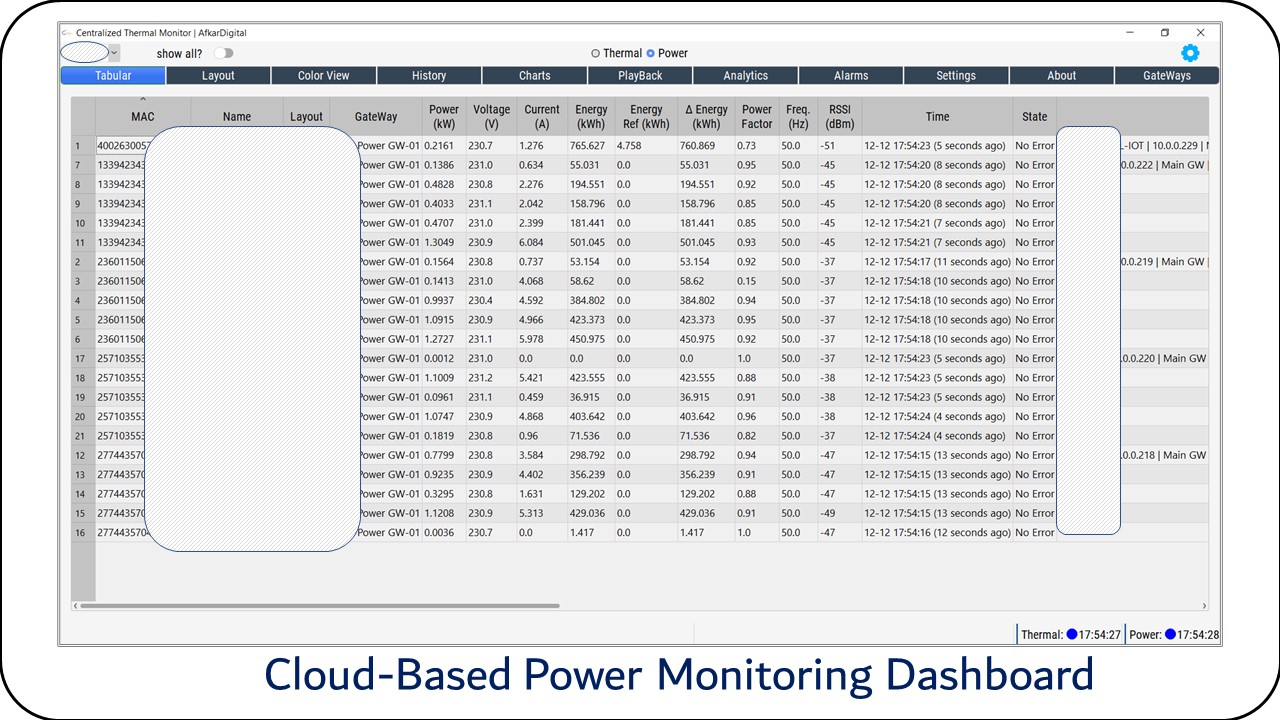The image size is (1280, 720).
Task: Open the Alarms tab
Action: point(851,76)
